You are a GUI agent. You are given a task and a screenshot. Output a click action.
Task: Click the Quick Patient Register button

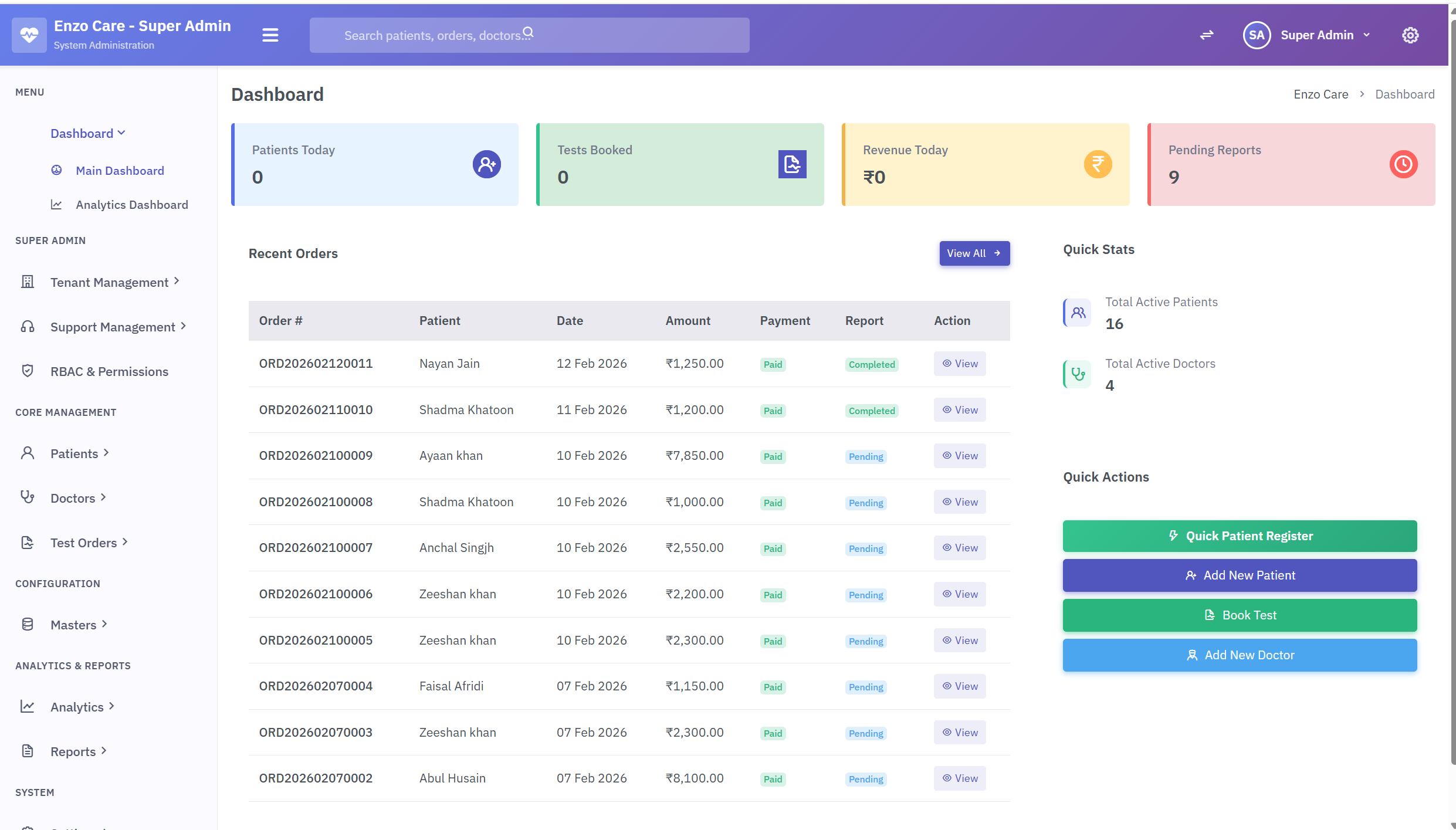coord(1239,536)
